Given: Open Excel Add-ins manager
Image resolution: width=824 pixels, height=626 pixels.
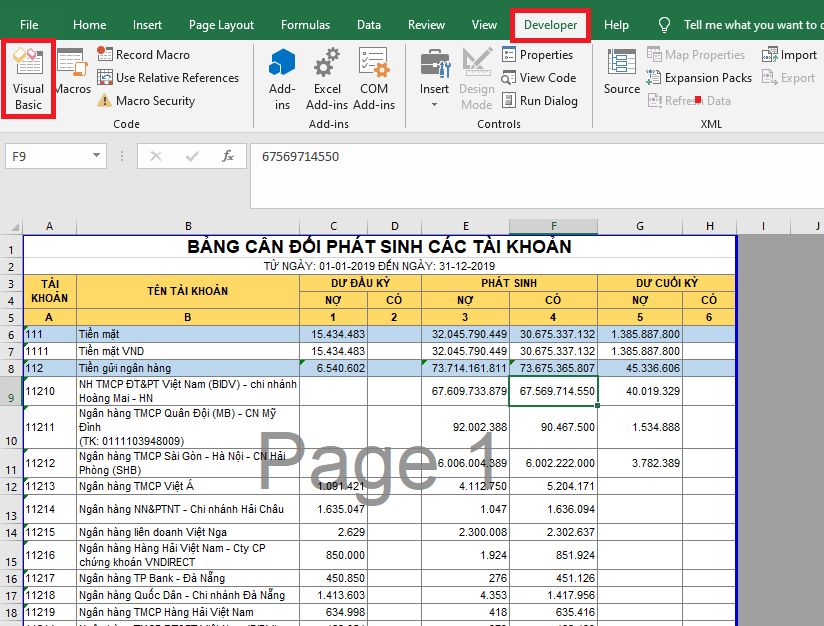Looking at the screenshot, I should click(327, 77).
